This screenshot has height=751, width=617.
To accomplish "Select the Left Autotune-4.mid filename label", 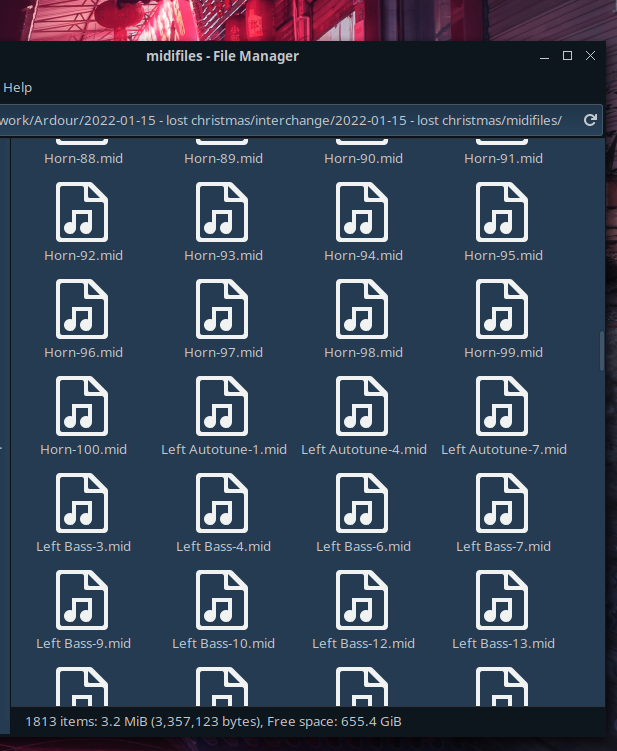I will click(363, 449).
